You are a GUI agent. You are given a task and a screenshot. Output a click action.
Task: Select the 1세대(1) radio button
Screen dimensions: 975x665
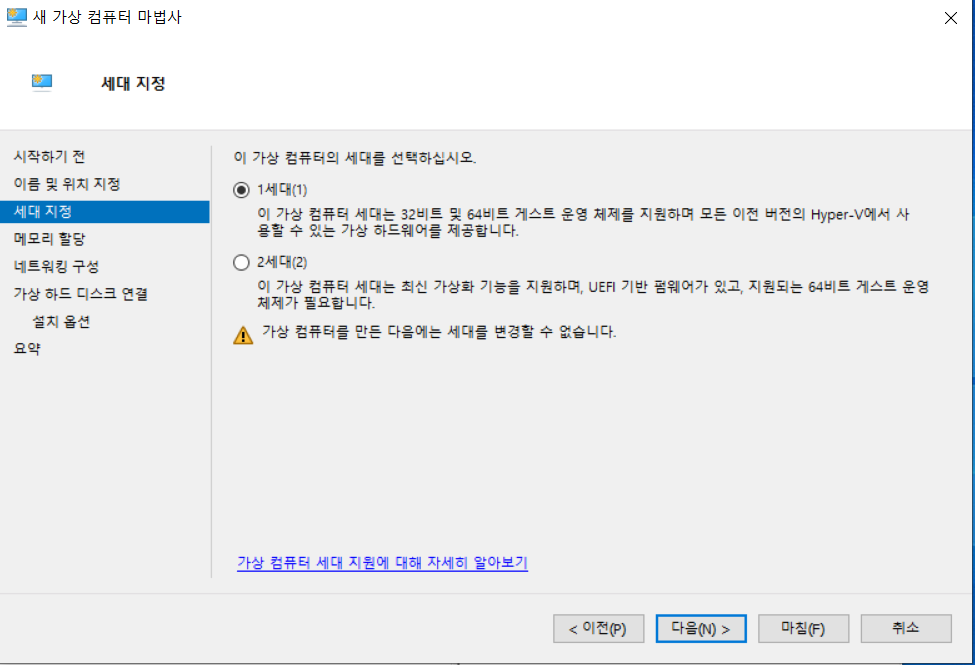click(x=241, y=190)
